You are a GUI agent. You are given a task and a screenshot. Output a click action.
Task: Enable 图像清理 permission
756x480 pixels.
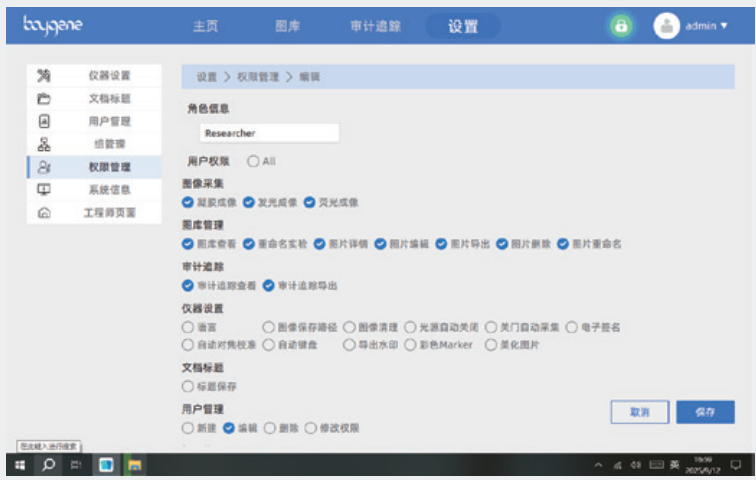pyautogui.click(x=349, y=328)
